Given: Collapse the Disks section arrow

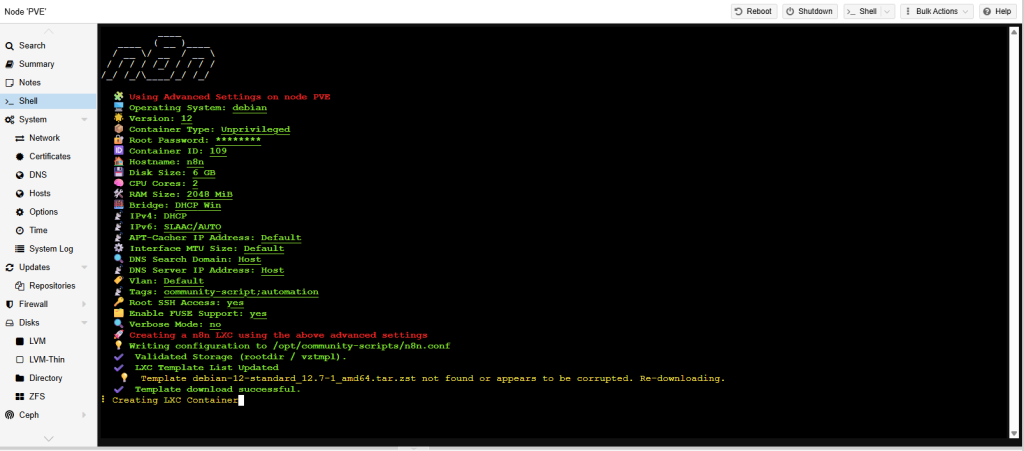Looking at the screenshot, I should pos(84,322).
